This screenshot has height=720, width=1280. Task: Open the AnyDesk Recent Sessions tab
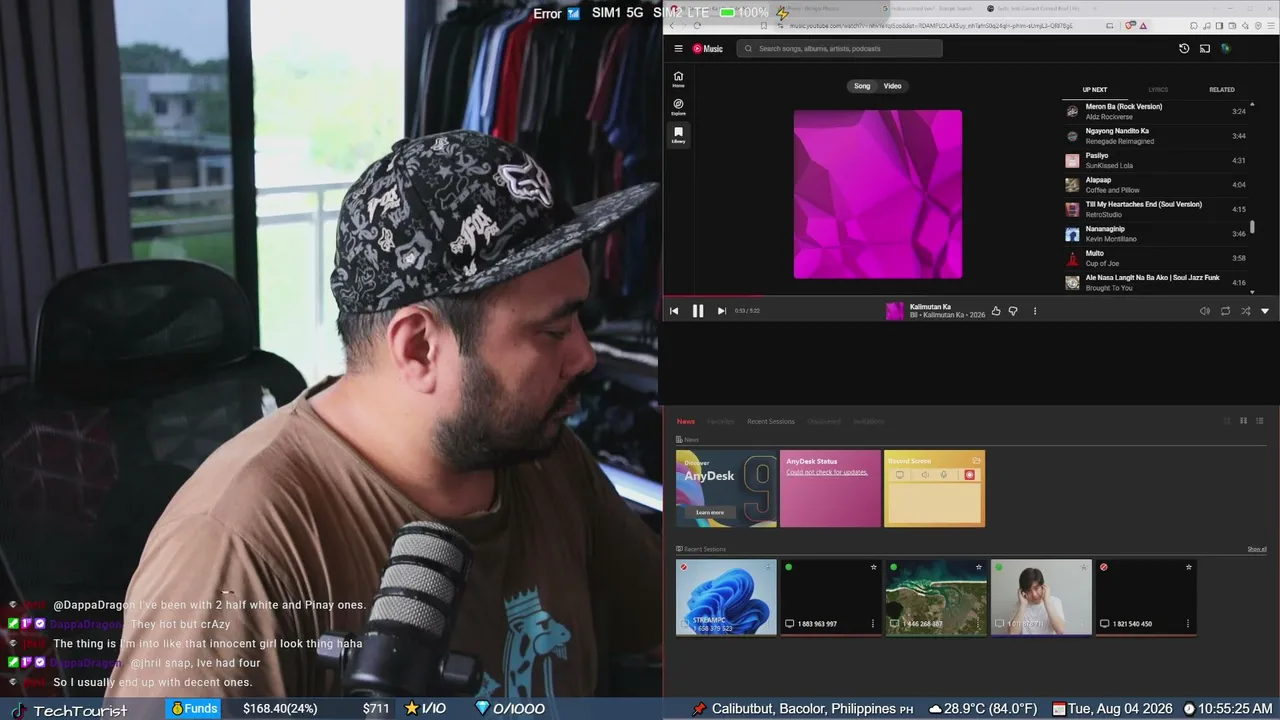tap(771, 421)
